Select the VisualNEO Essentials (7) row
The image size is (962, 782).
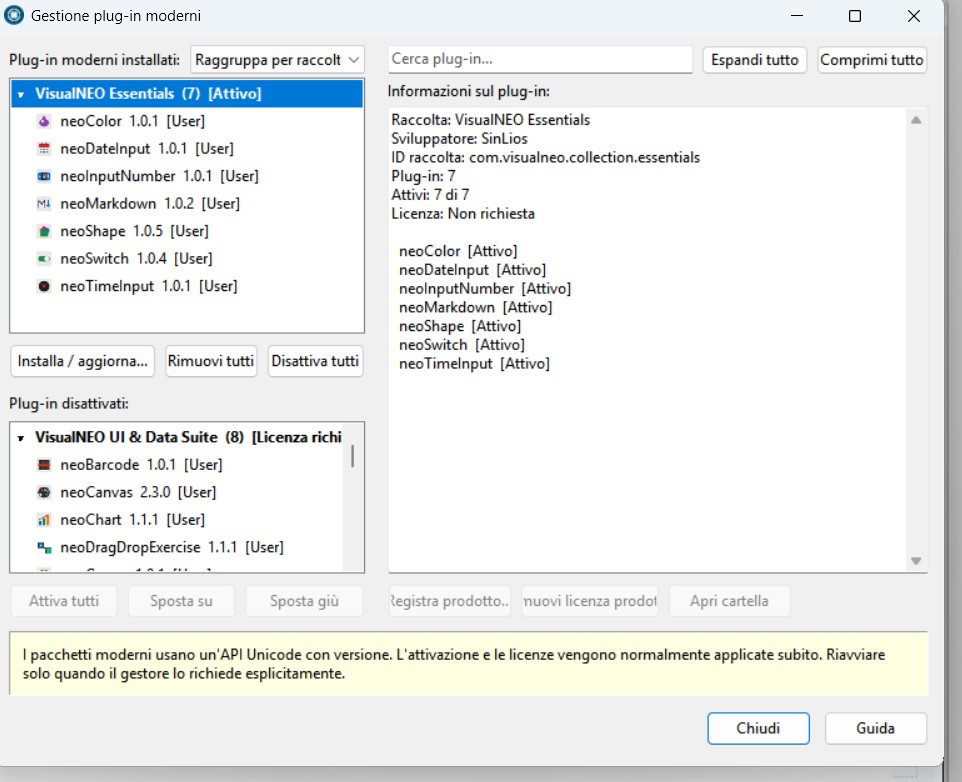[187, 94]
